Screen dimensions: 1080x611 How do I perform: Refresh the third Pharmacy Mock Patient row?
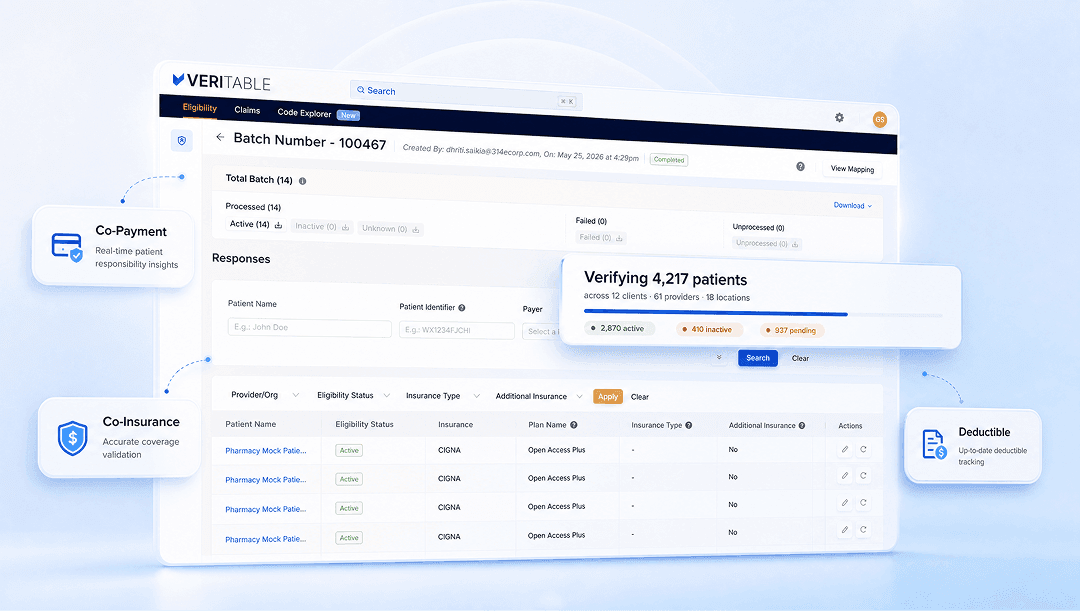click(x=863, y=503)
